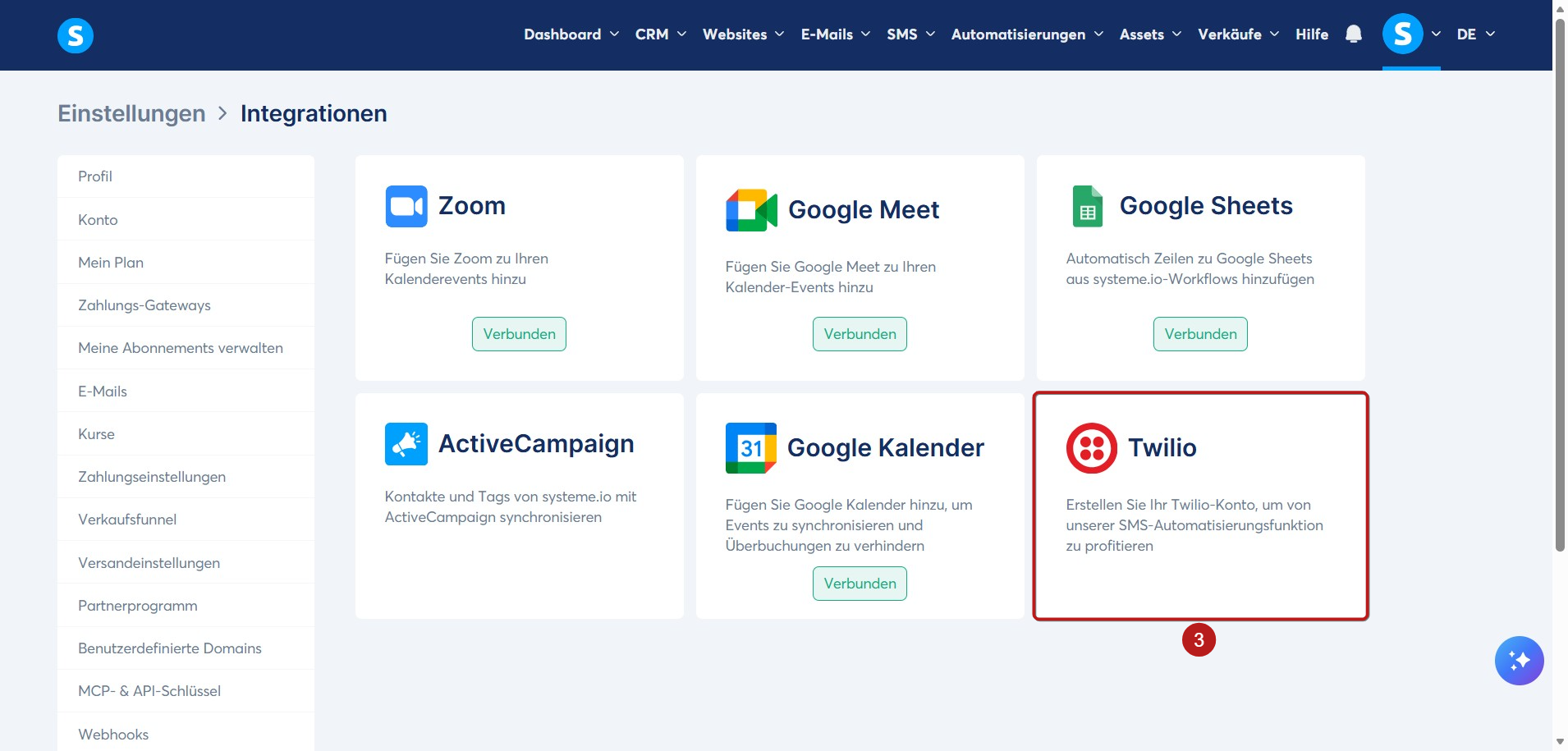The width and height of the screenshot is (1568, 751).
Task: Expand the Dashboard menu
Action: tap(571, 34)
